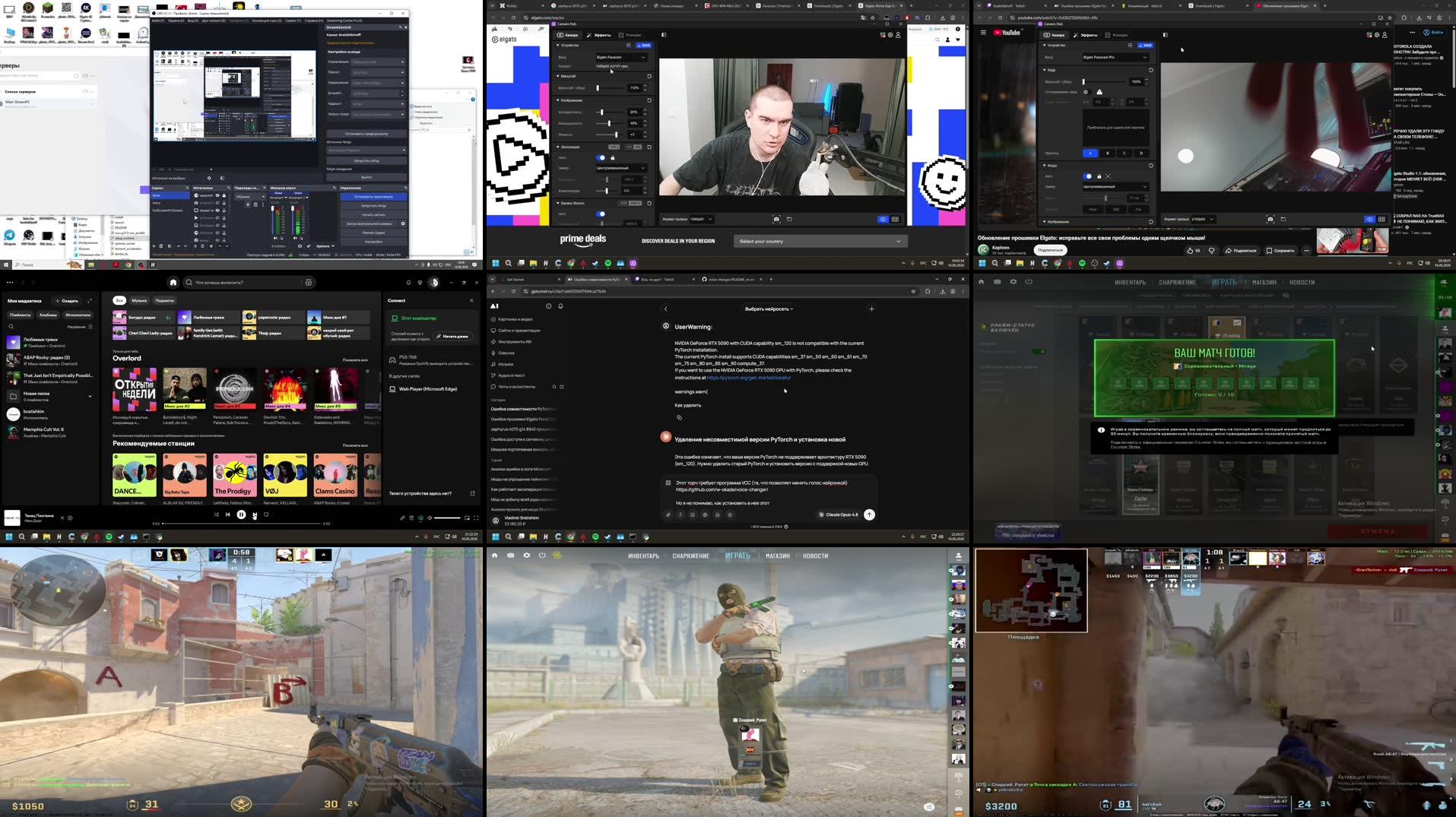Click Начать джем in Spotify Connect panel
The image size is (1456, 817).
pyautogui.click(x=452, y=336)
